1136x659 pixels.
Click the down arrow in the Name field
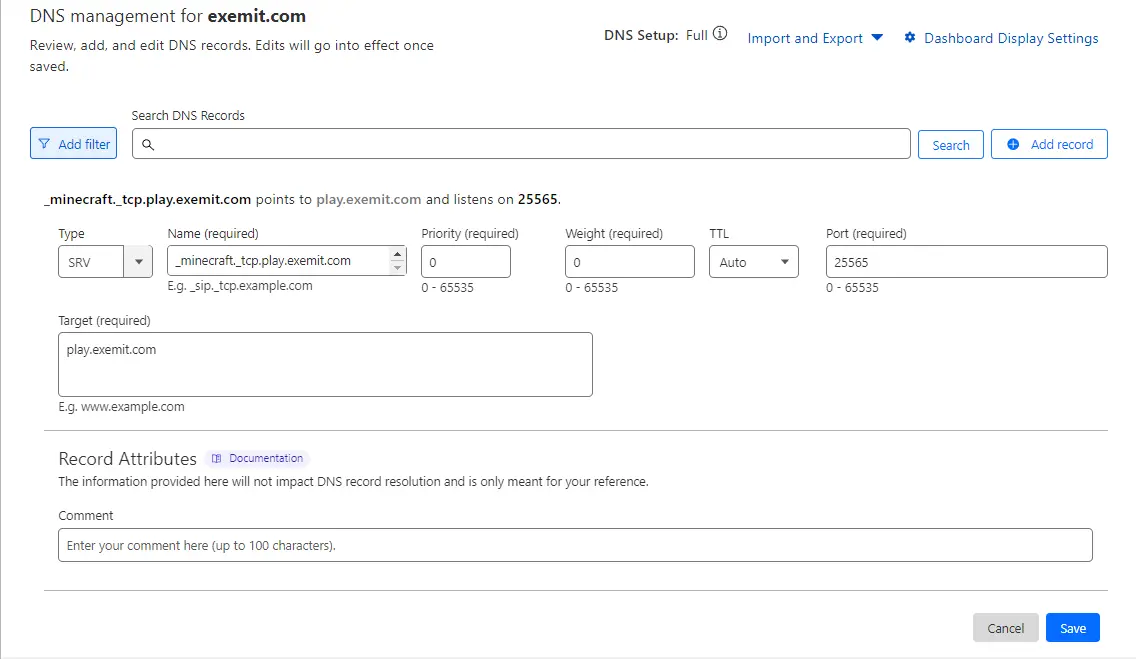pos(397,268)
